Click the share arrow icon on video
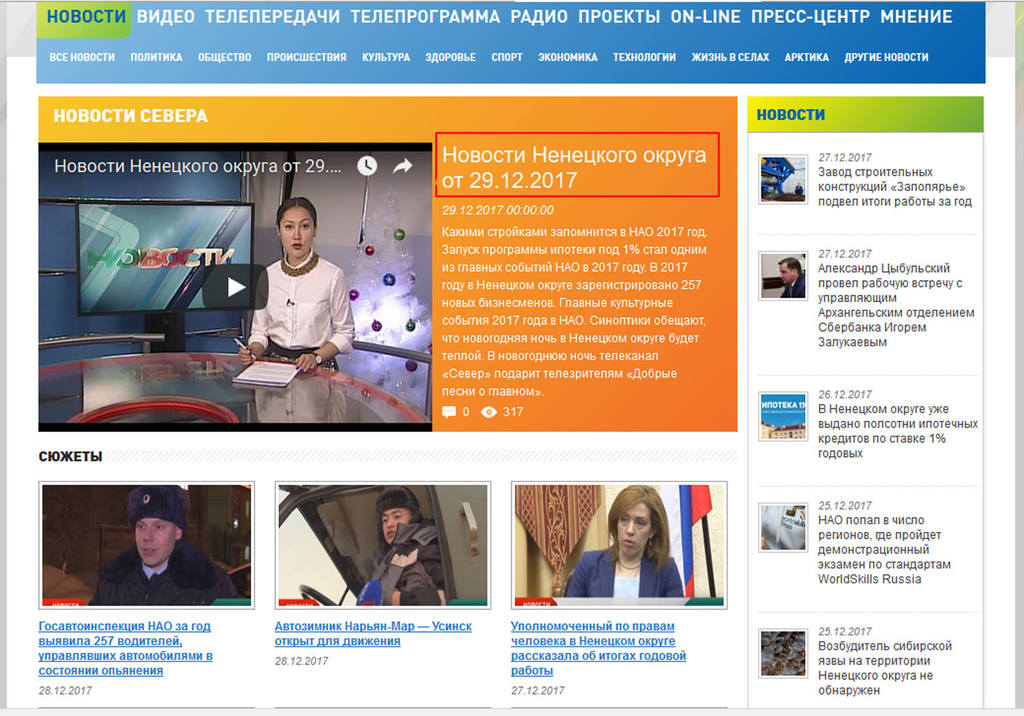 402,166
